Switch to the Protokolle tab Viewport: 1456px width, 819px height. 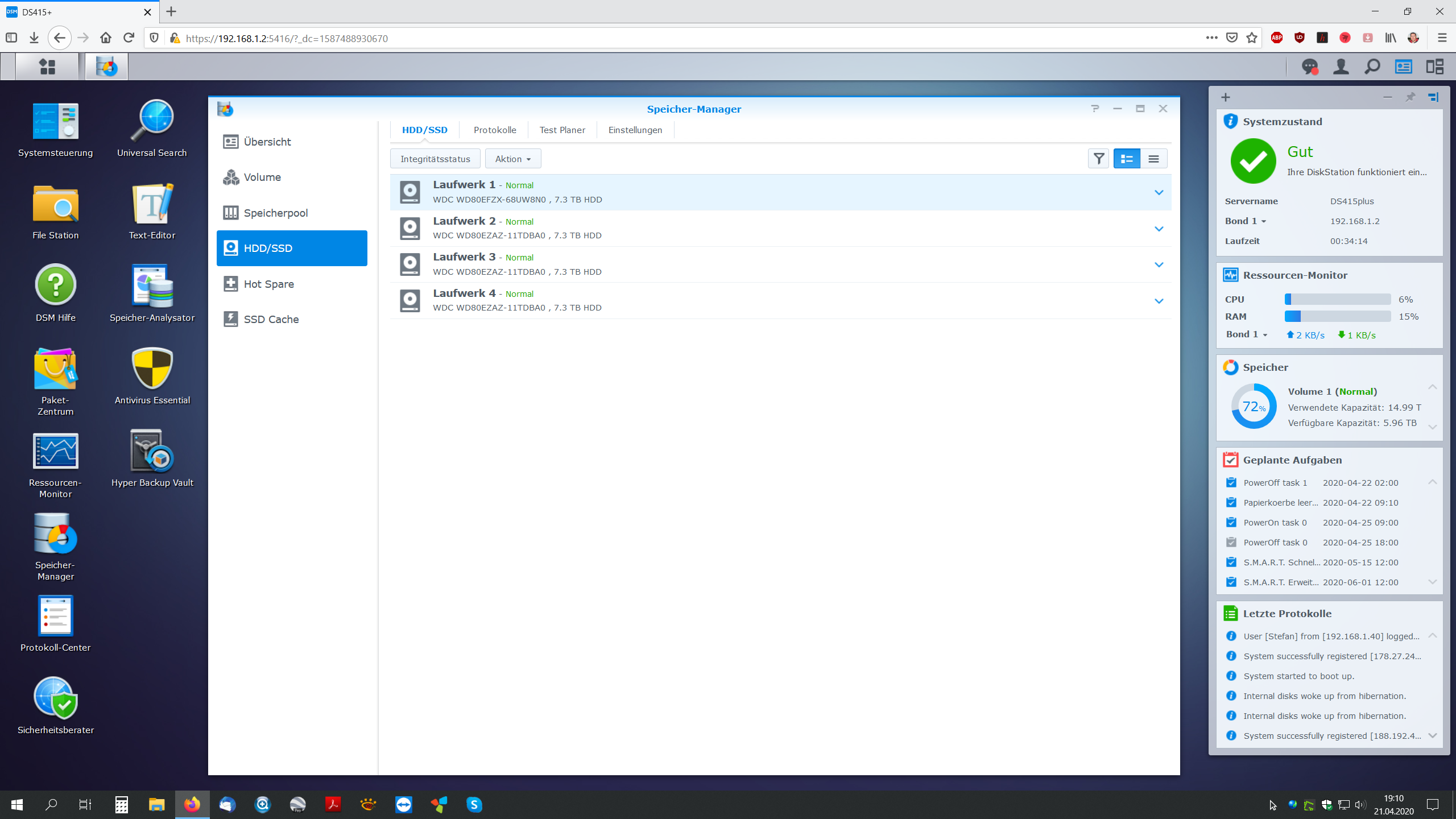pyautogui.click(x=495, y=130)
